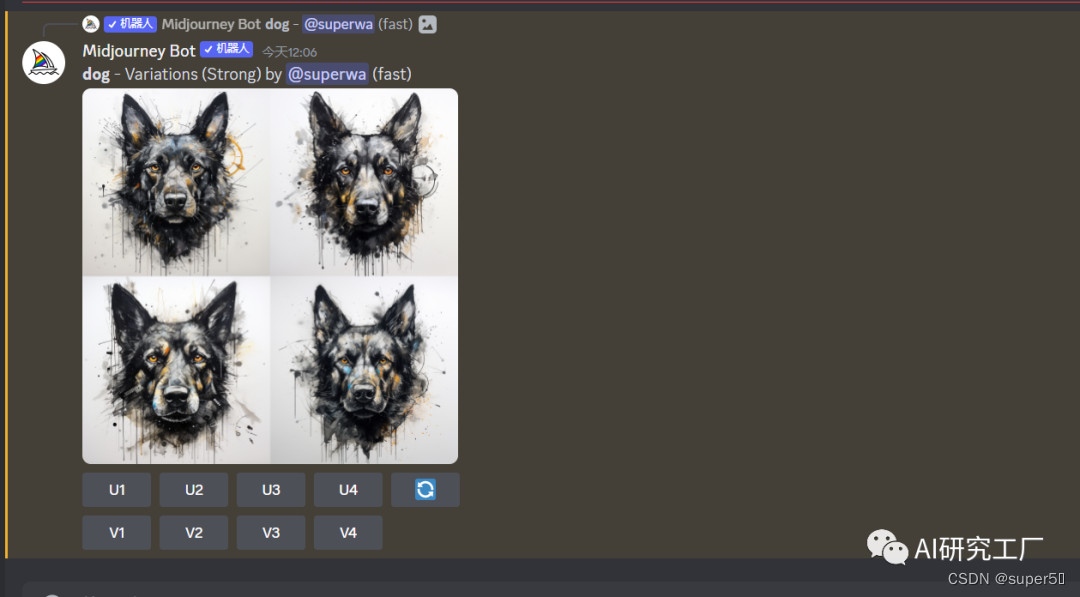Screen dimensions: 1080x597
Task: Jump to the replied message 'Midjourney Bot dog'
Action: (226, 24)
